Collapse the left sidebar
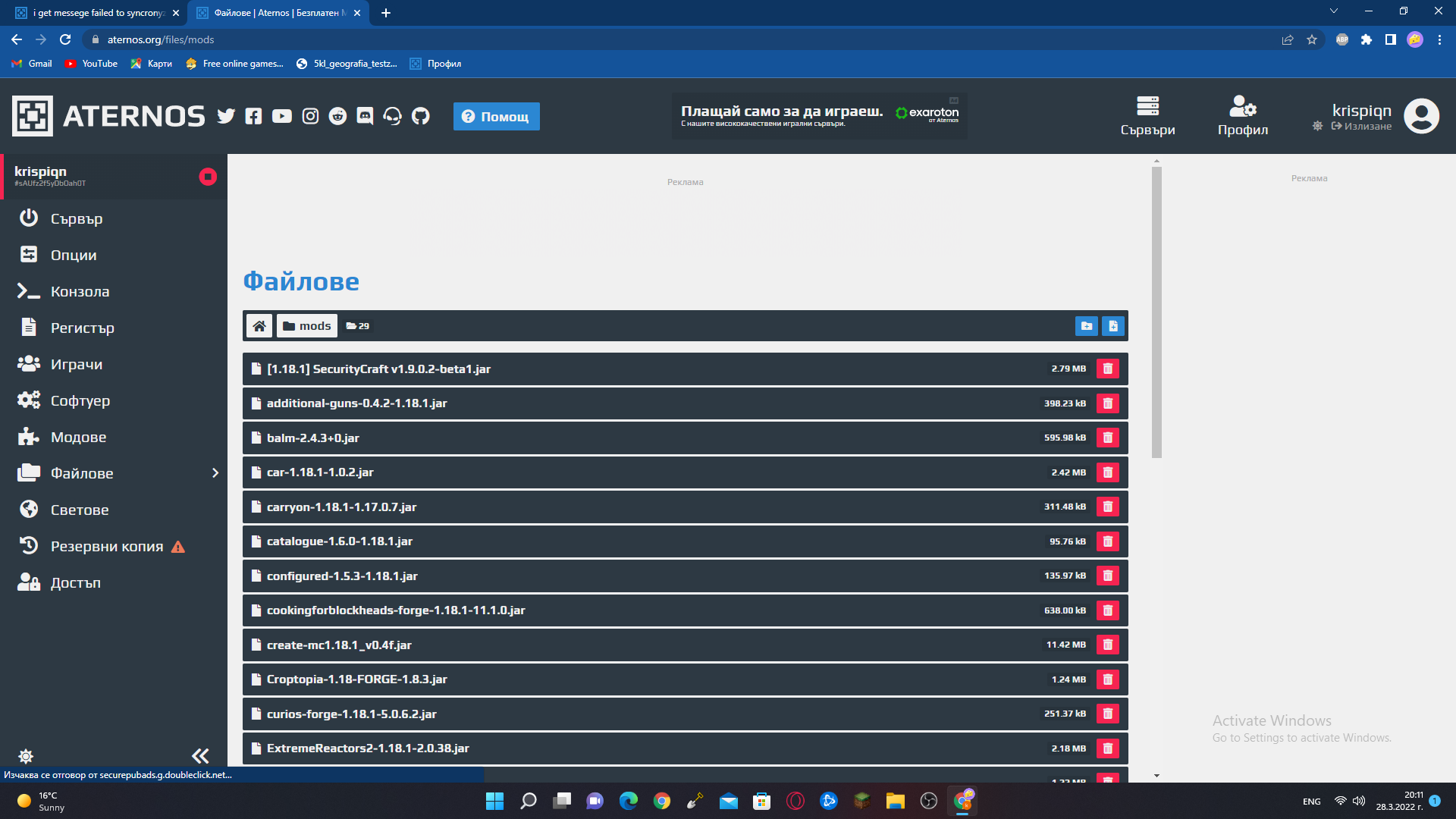 click(200, 756)
